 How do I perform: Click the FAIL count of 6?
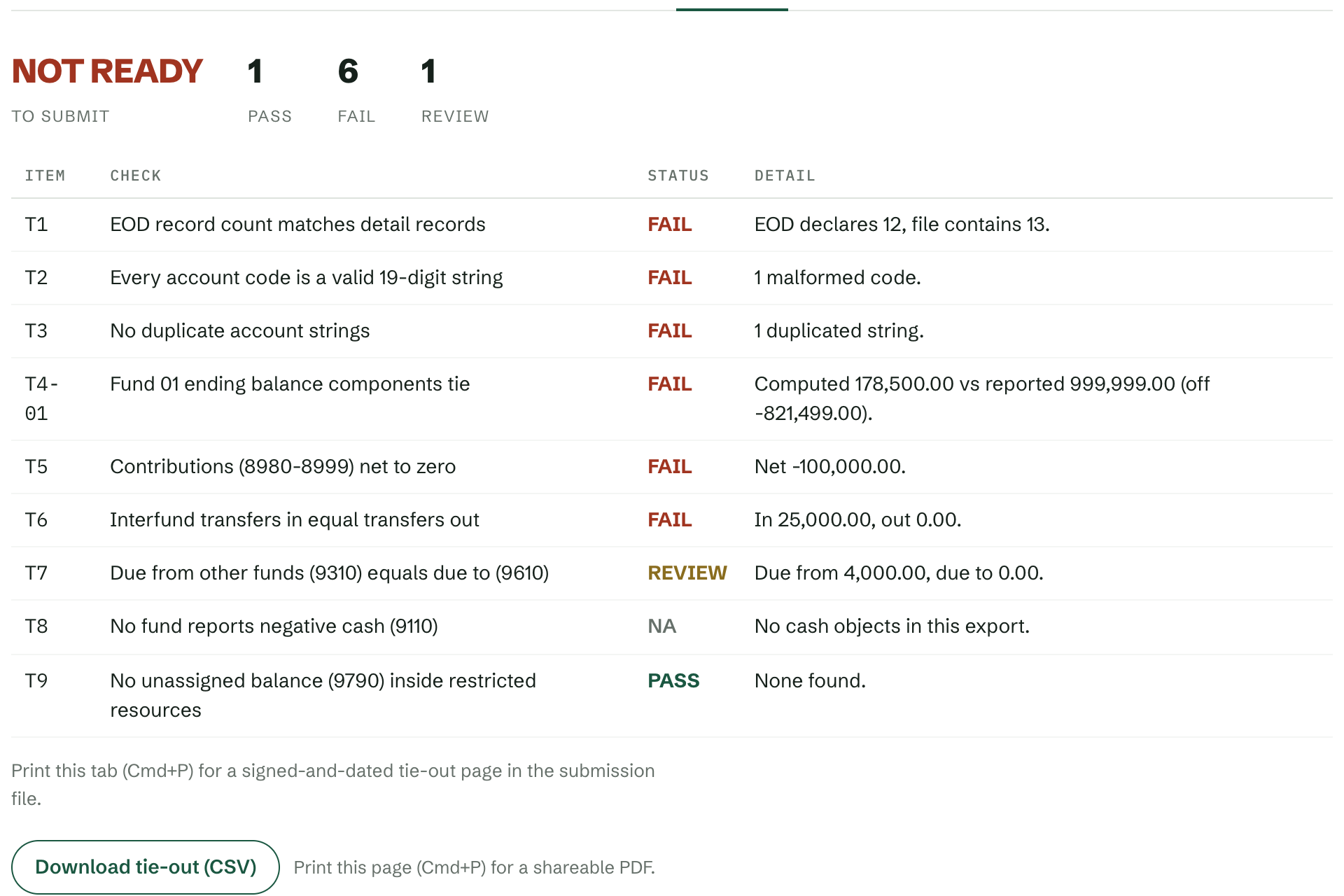point(348,71)
